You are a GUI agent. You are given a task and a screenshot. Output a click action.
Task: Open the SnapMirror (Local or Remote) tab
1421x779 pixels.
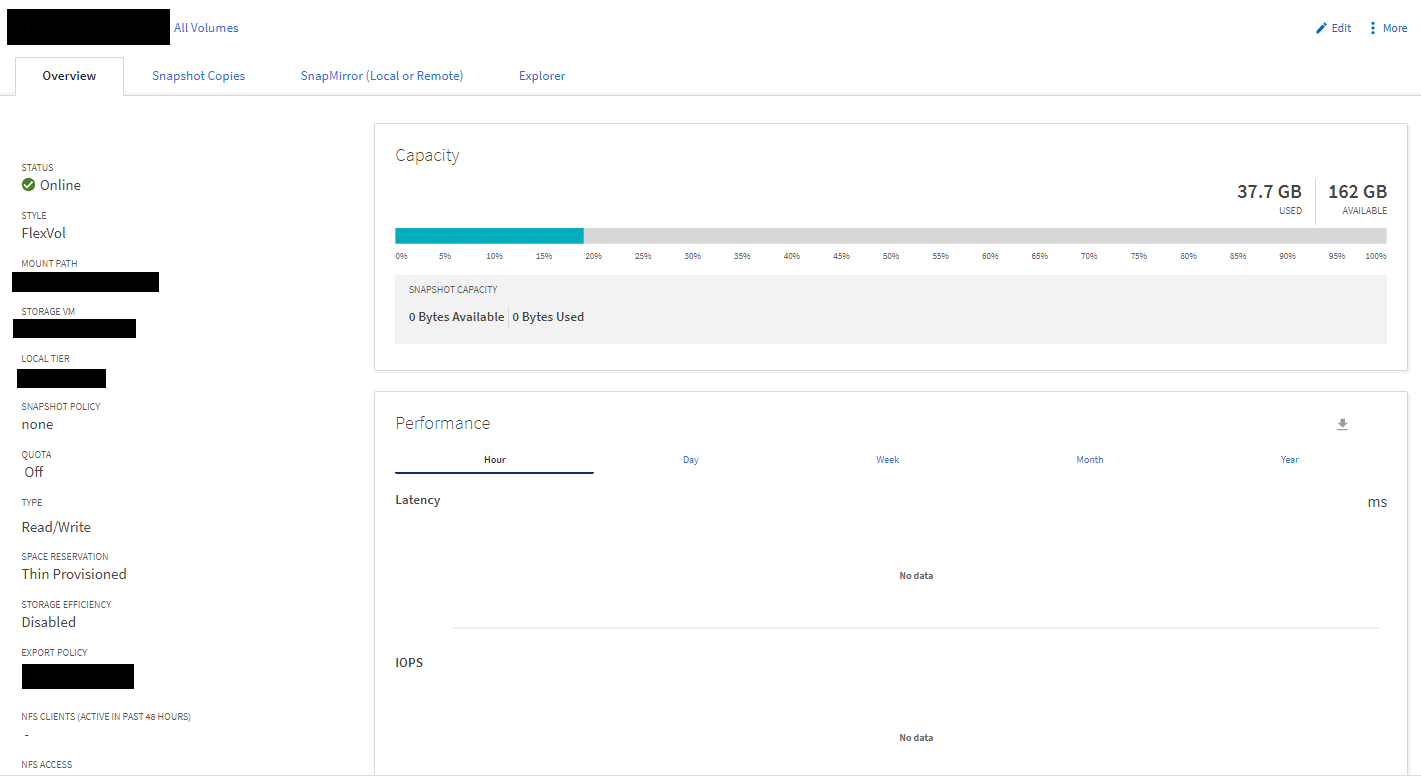click(x=382, y=76)
